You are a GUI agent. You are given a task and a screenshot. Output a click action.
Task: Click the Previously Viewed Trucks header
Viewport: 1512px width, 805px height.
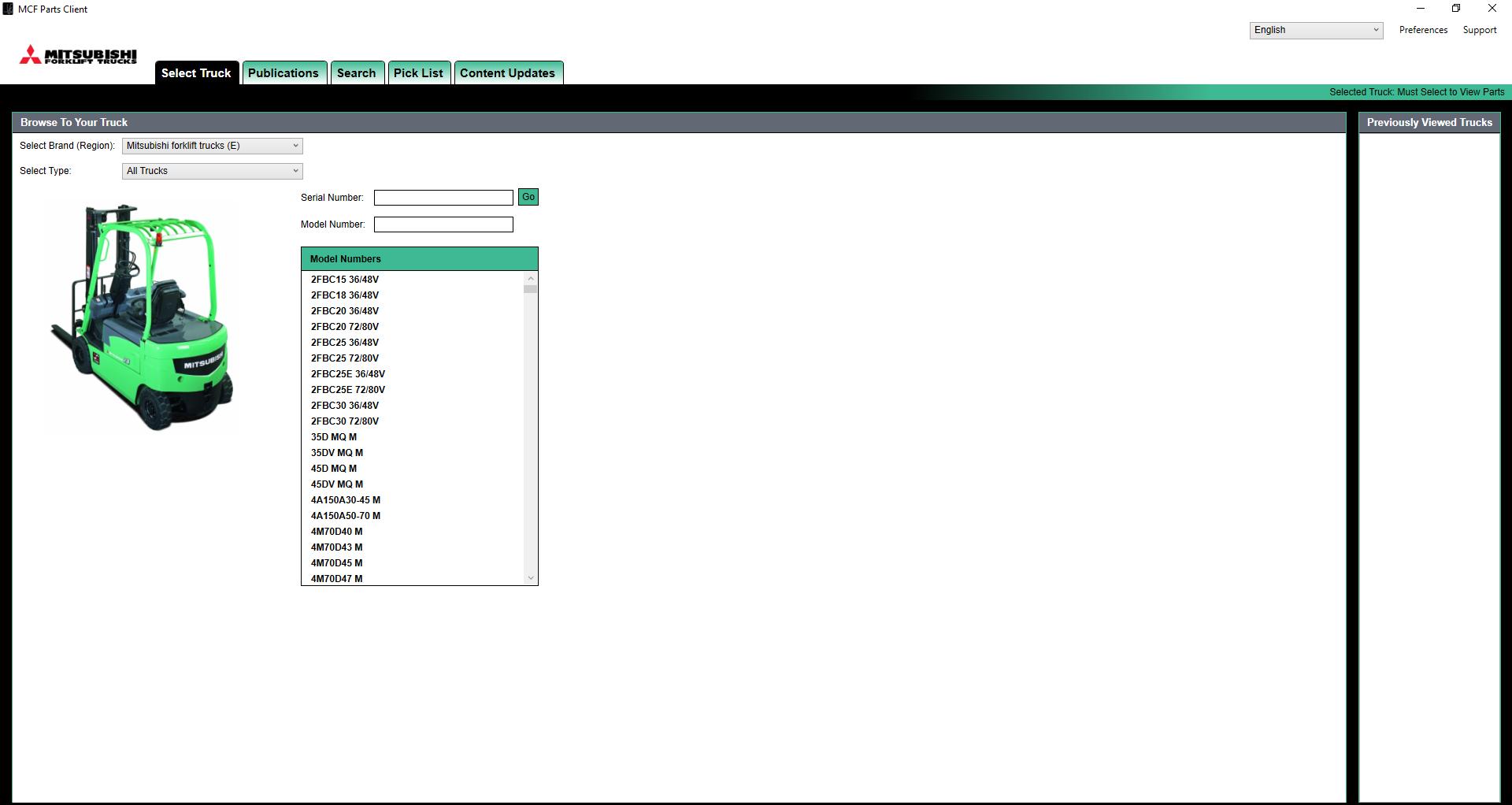pos(1429,123)
